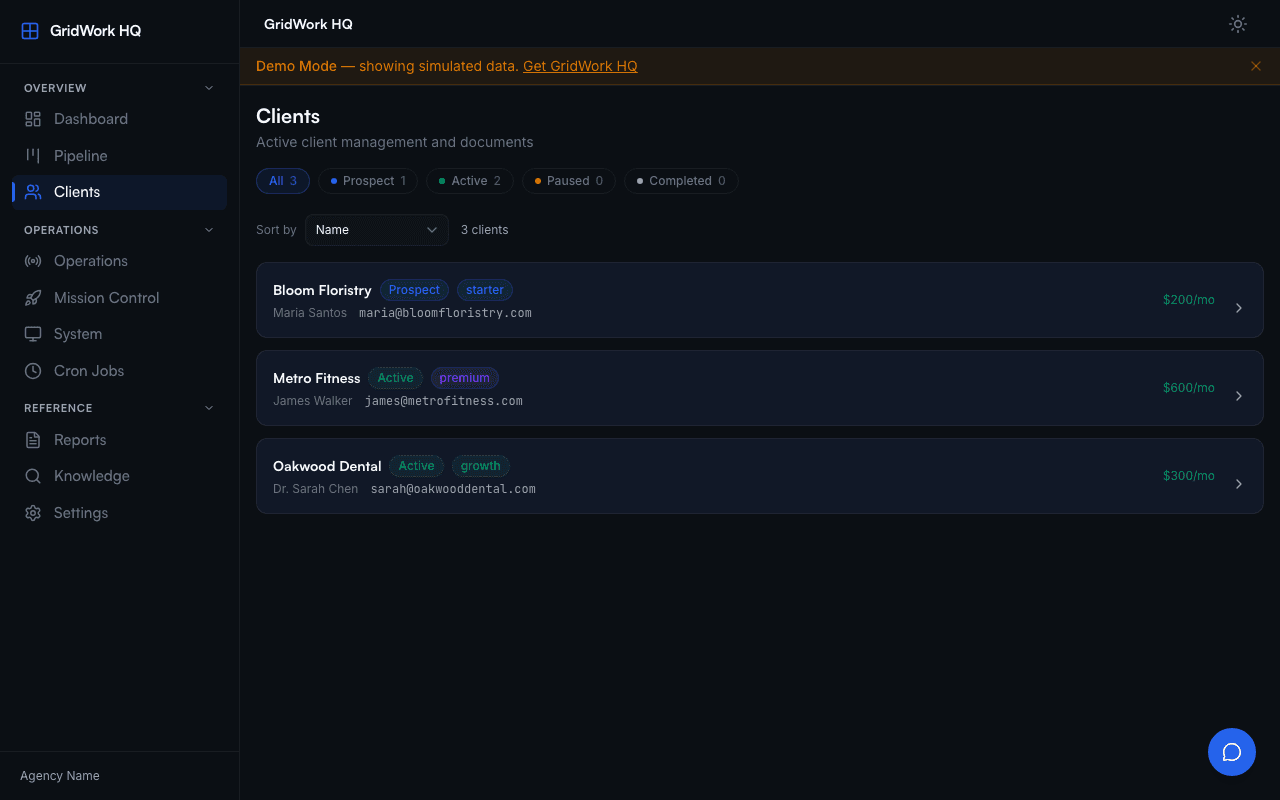Viewport: 1280px width, 800px height.
Task: Enable the Completed status filter
Action: point(681,180)
